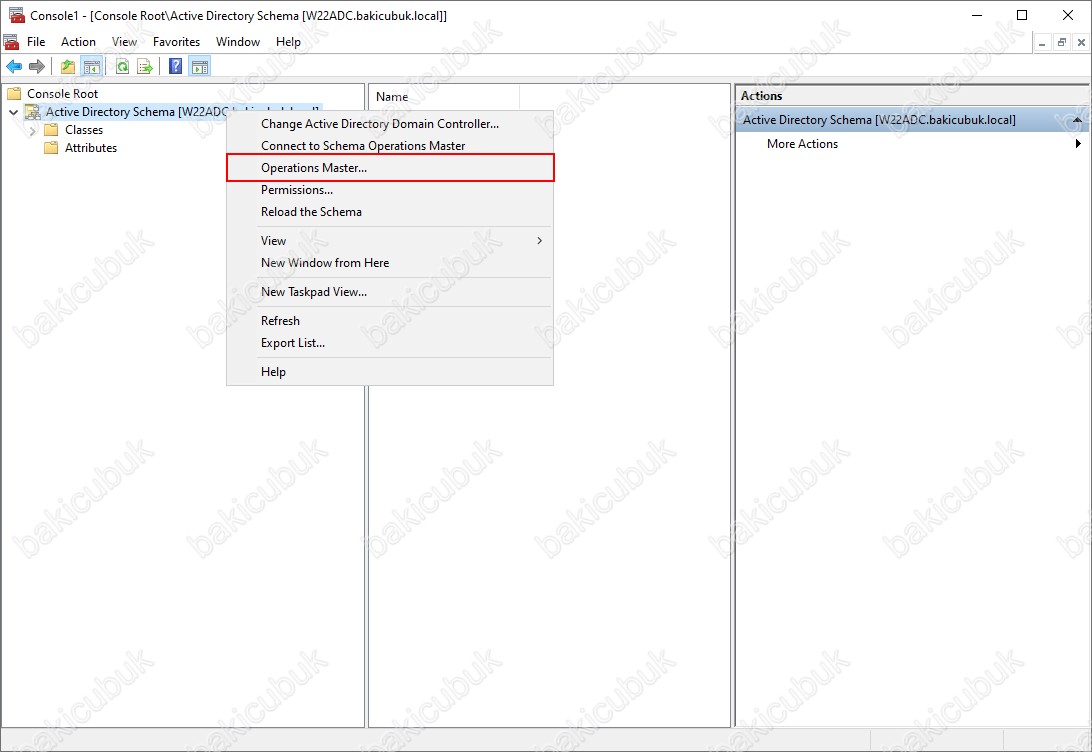Image resolution: width=1092 pixels, height=752 pixels.
Task: Minimize the inner MDI child window
Action: pos(1042,42)
